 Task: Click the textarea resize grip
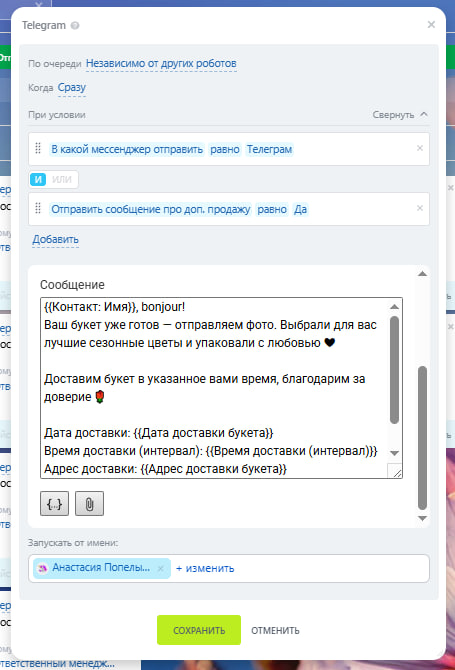(x=396, y=471)
